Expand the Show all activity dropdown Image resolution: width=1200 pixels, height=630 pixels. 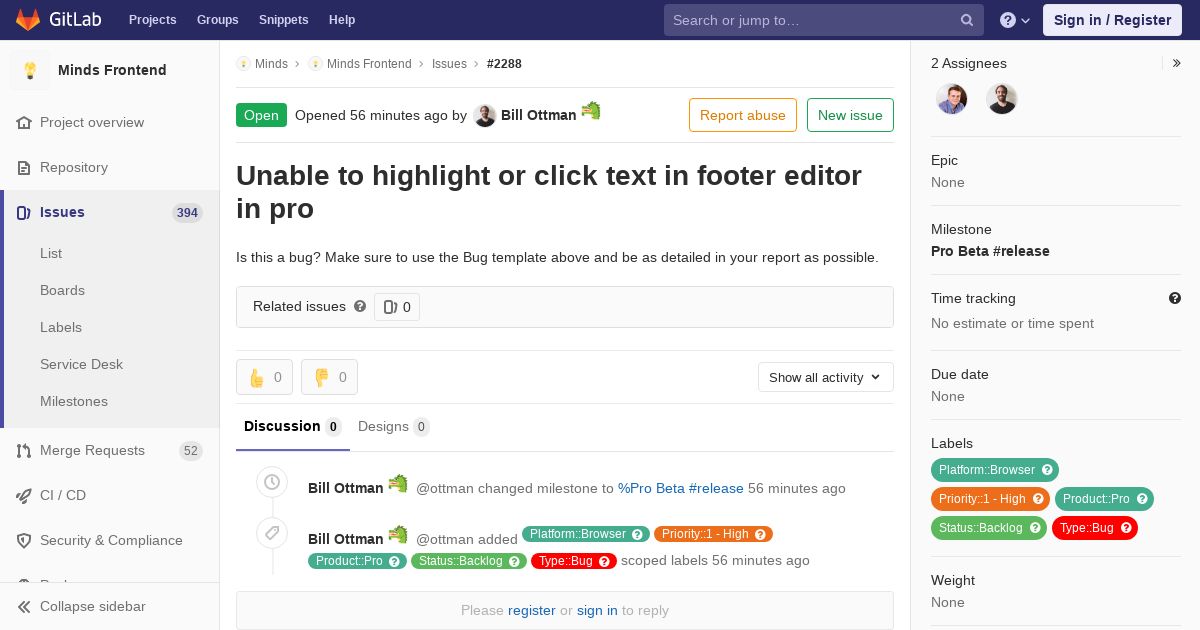(825, 377)
